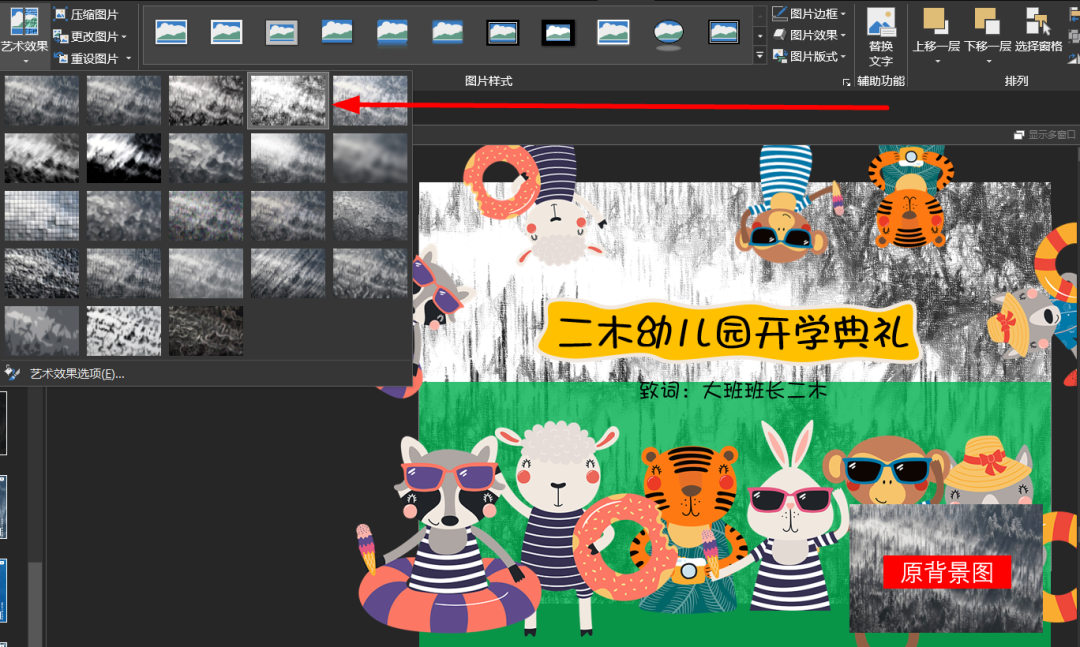The image size is (1080, 647).
Task: Select the third effect in the fourth effects row
Action: [206, 273]
